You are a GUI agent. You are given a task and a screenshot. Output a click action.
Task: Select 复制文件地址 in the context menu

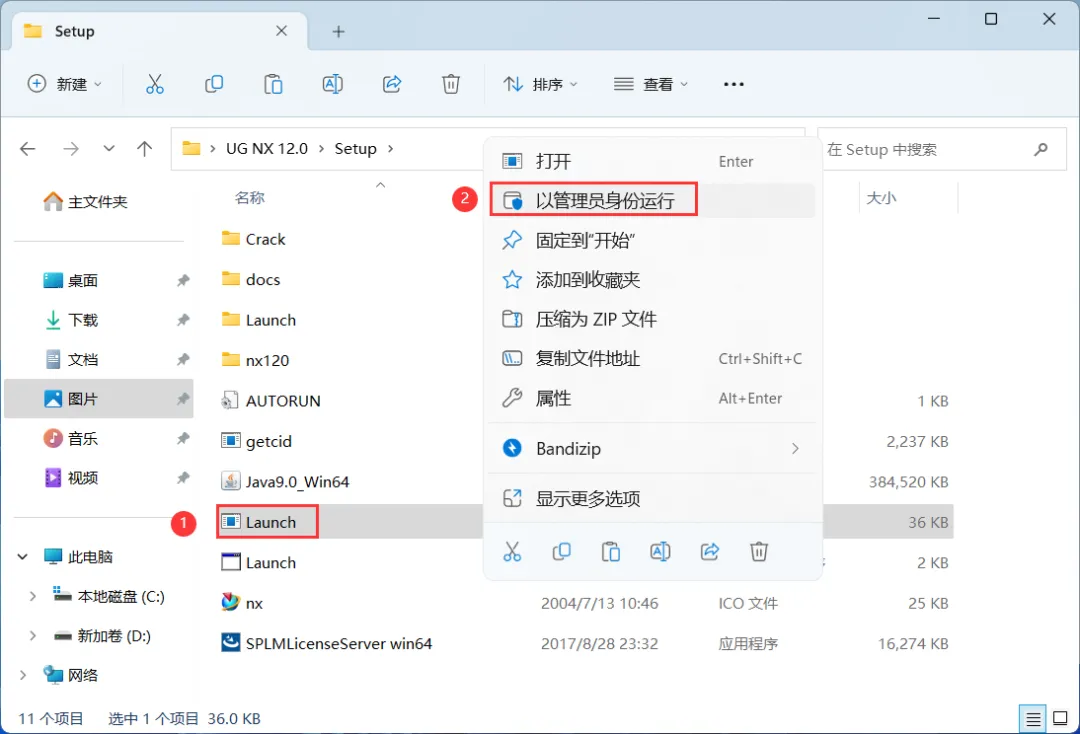click(652, 359)
